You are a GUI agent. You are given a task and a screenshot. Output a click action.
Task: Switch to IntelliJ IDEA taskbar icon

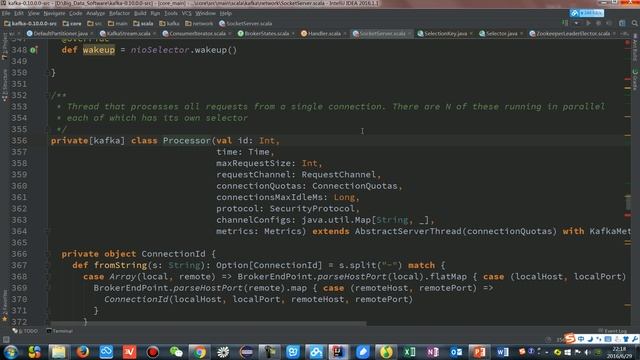click(x=338, y=352)
